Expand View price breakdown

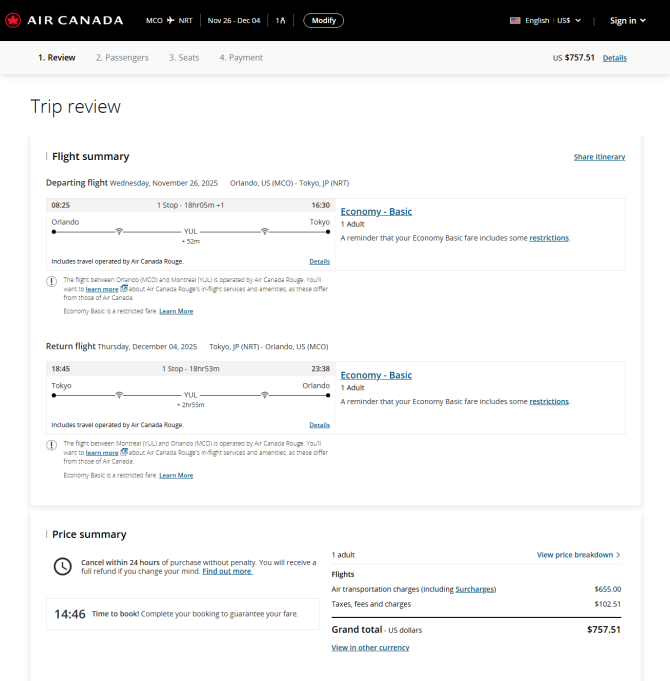coord(578,555)
